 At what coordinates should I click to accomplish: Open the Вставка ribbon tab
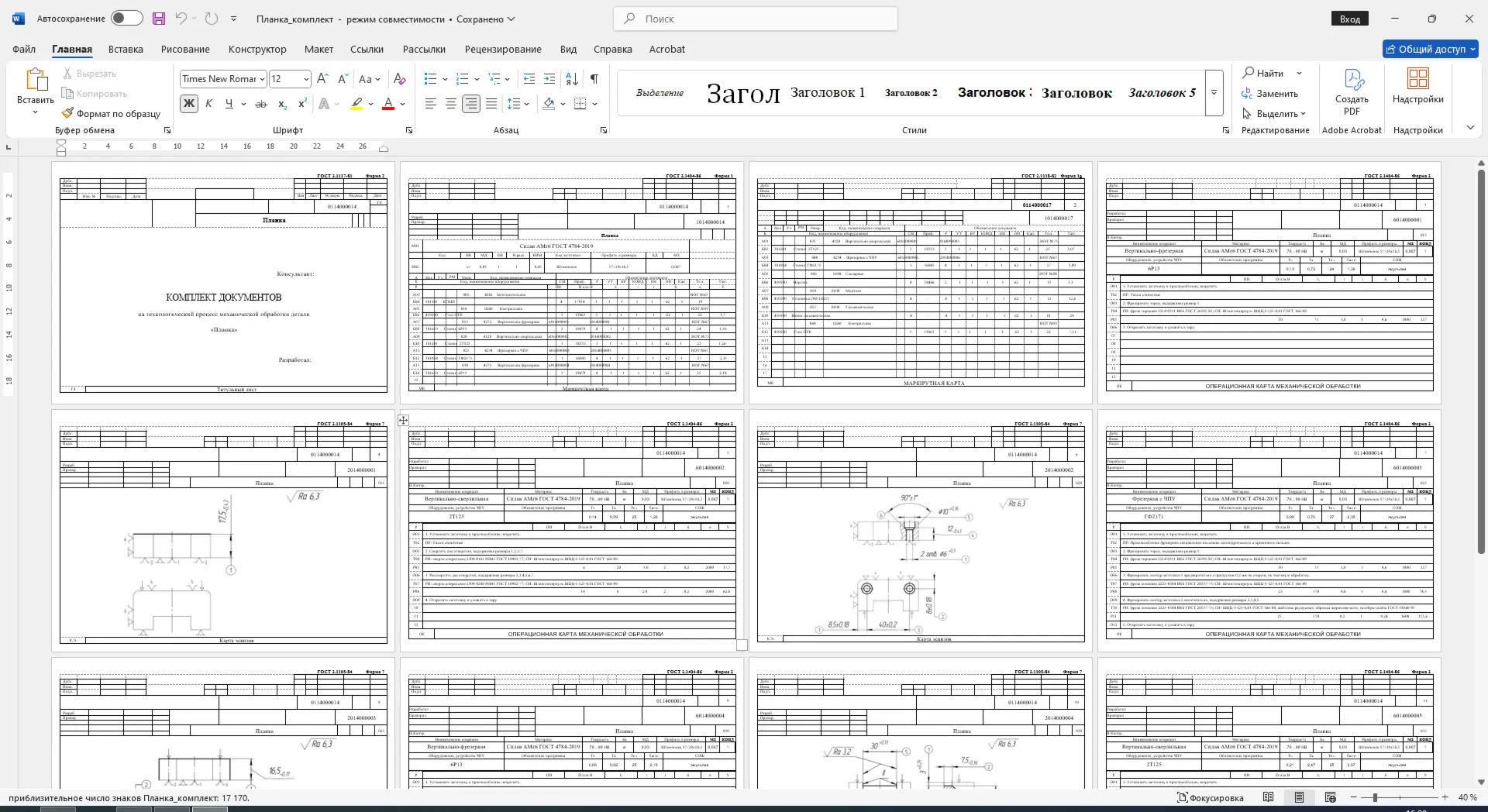tap(126, 49)
